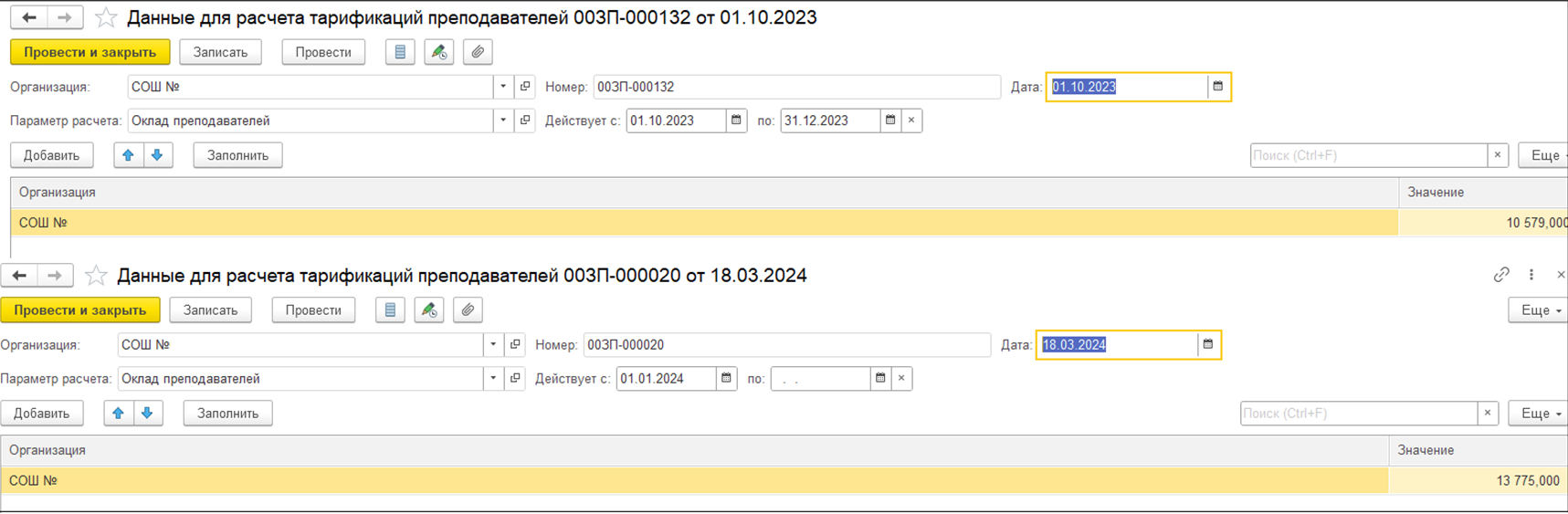Click the attach files paperclip icon in top document
1568x514 pixels.
coord(478,52)
